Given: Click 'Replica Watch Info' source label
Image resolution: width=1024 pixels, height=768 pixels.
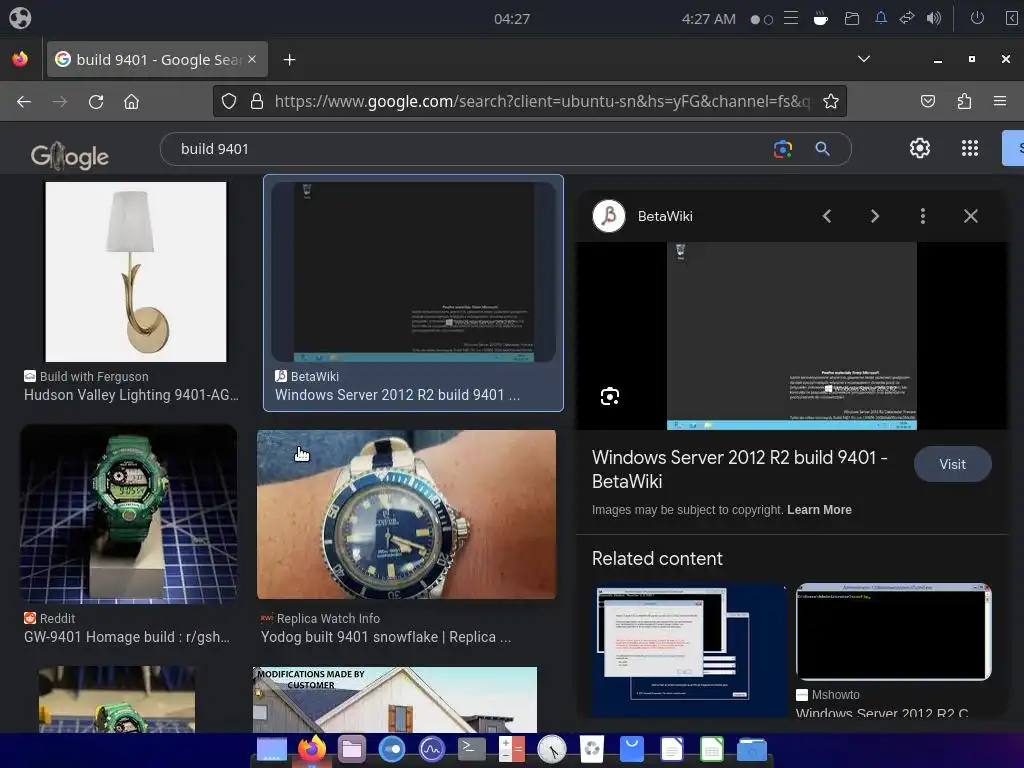Looking at the screenshot, I should coord(328,618).
